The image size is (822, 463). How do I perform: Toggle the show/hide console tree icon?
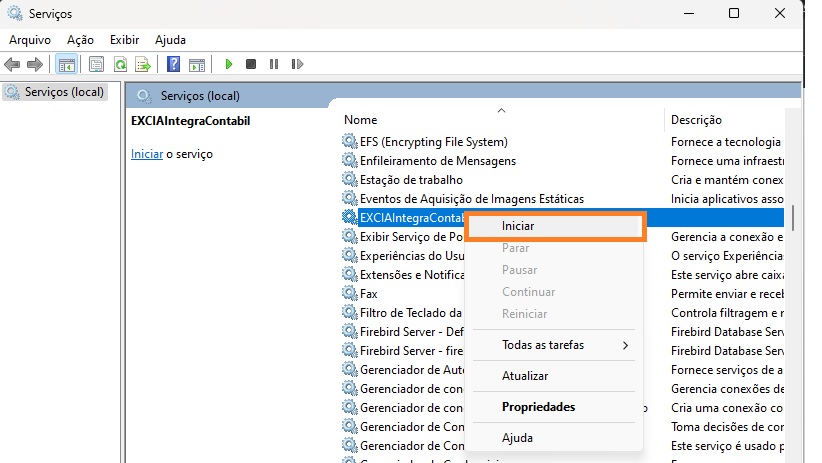coord(66,64)
